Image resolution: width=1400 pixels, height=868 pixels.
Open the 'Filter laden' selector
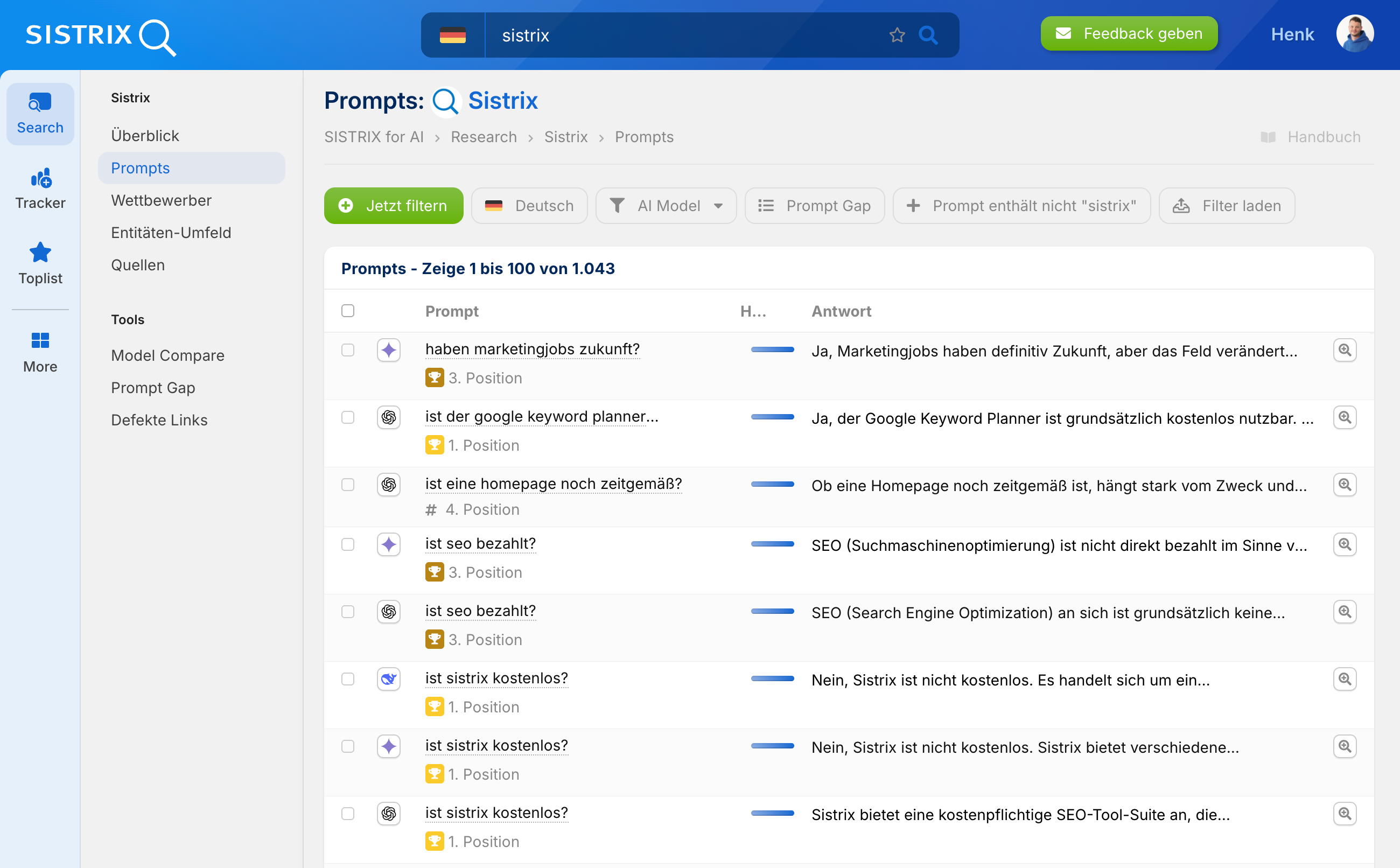(1227, 206)
